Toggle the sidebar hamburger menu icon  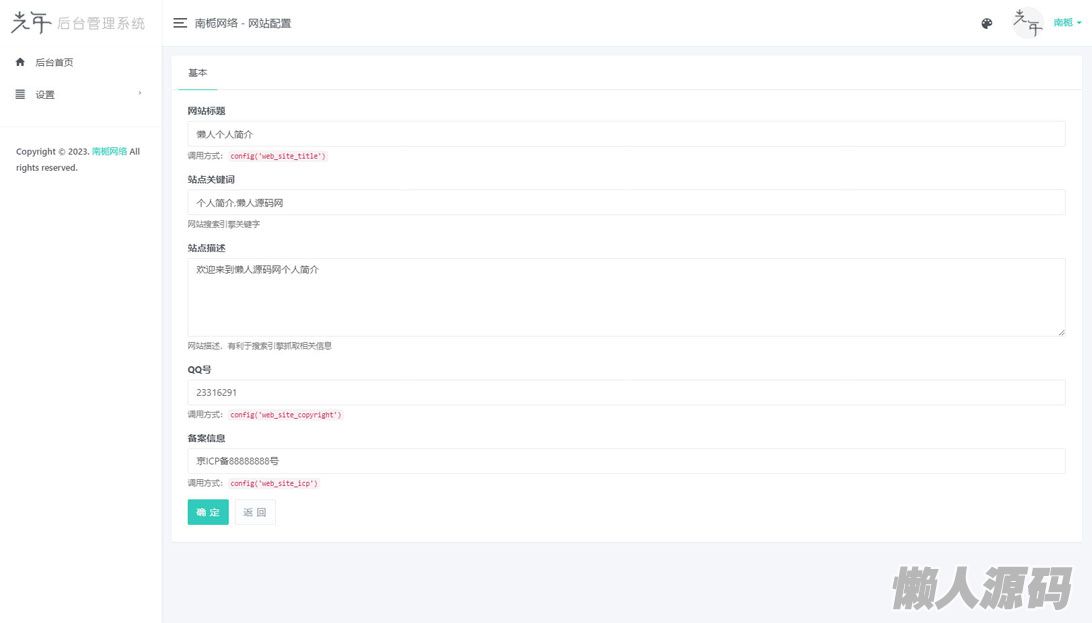tap(180, 23)
